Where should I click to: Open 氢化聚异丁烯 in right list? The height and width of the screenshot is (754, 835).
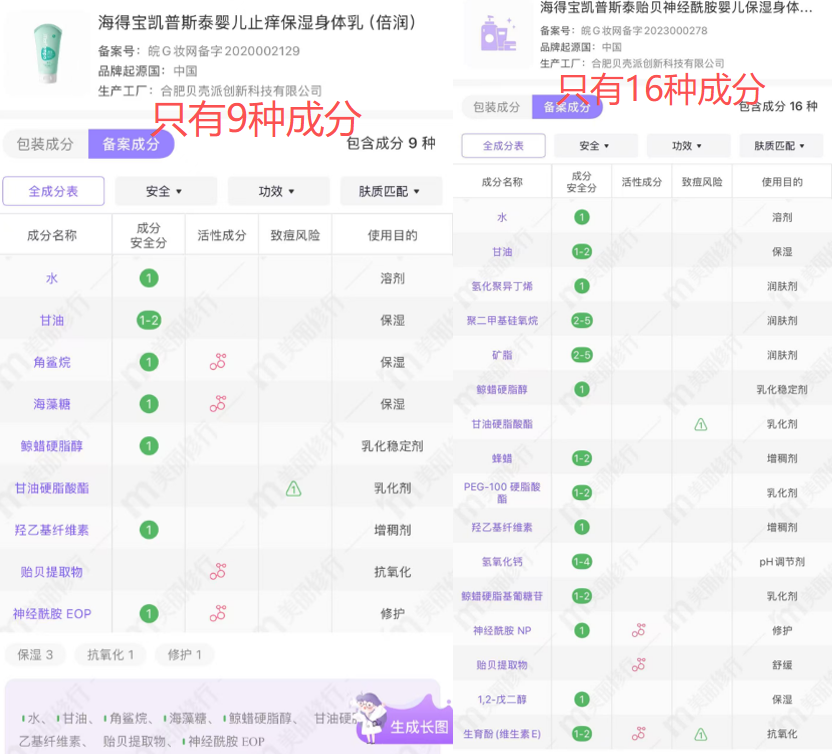point(502,286)
